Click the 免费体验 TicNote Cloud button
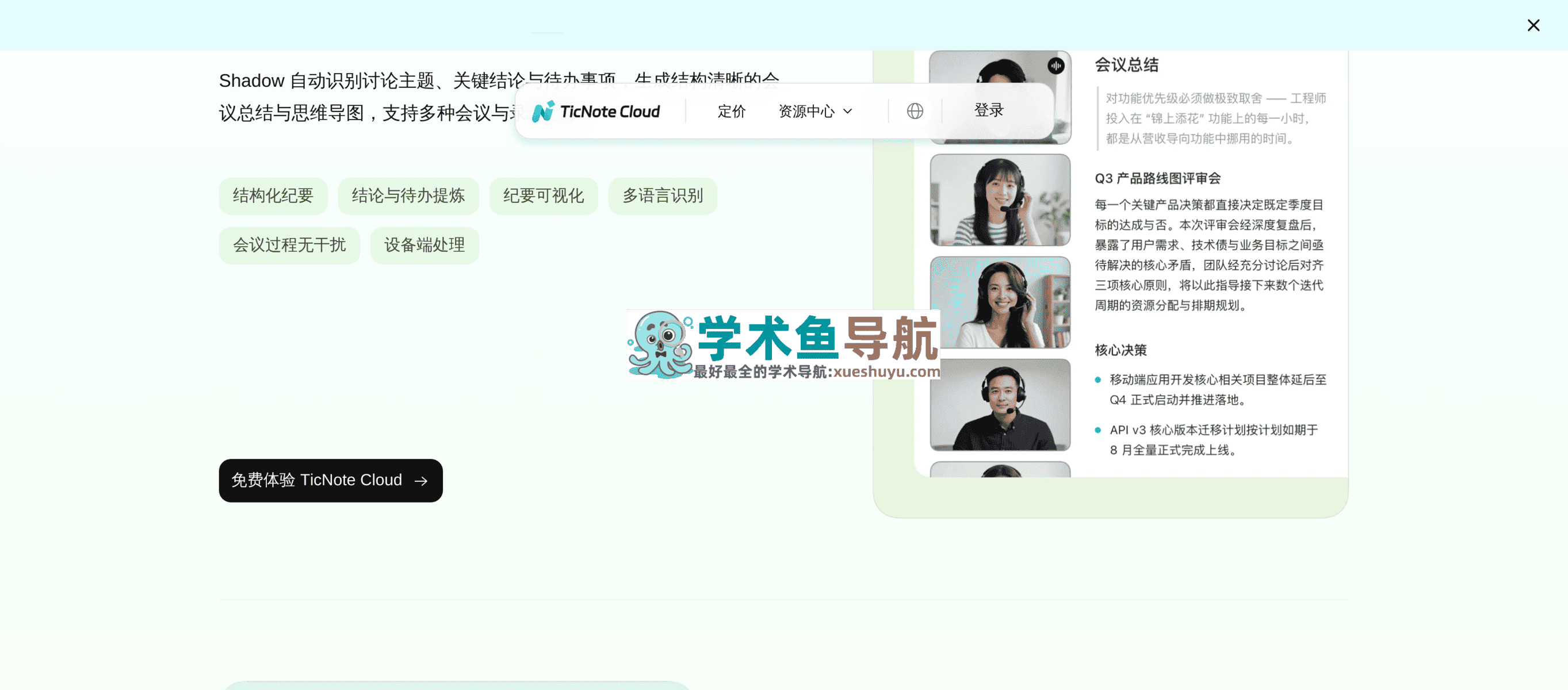Viewport: 1568px width, 690px height. point(331,480)
